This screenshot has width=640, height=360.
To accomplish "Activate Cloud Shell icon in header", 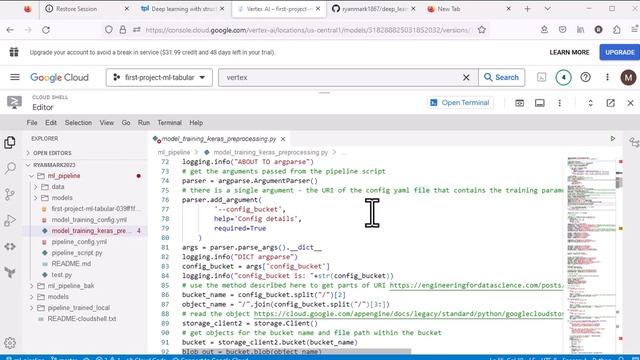I will pos(541,77).
